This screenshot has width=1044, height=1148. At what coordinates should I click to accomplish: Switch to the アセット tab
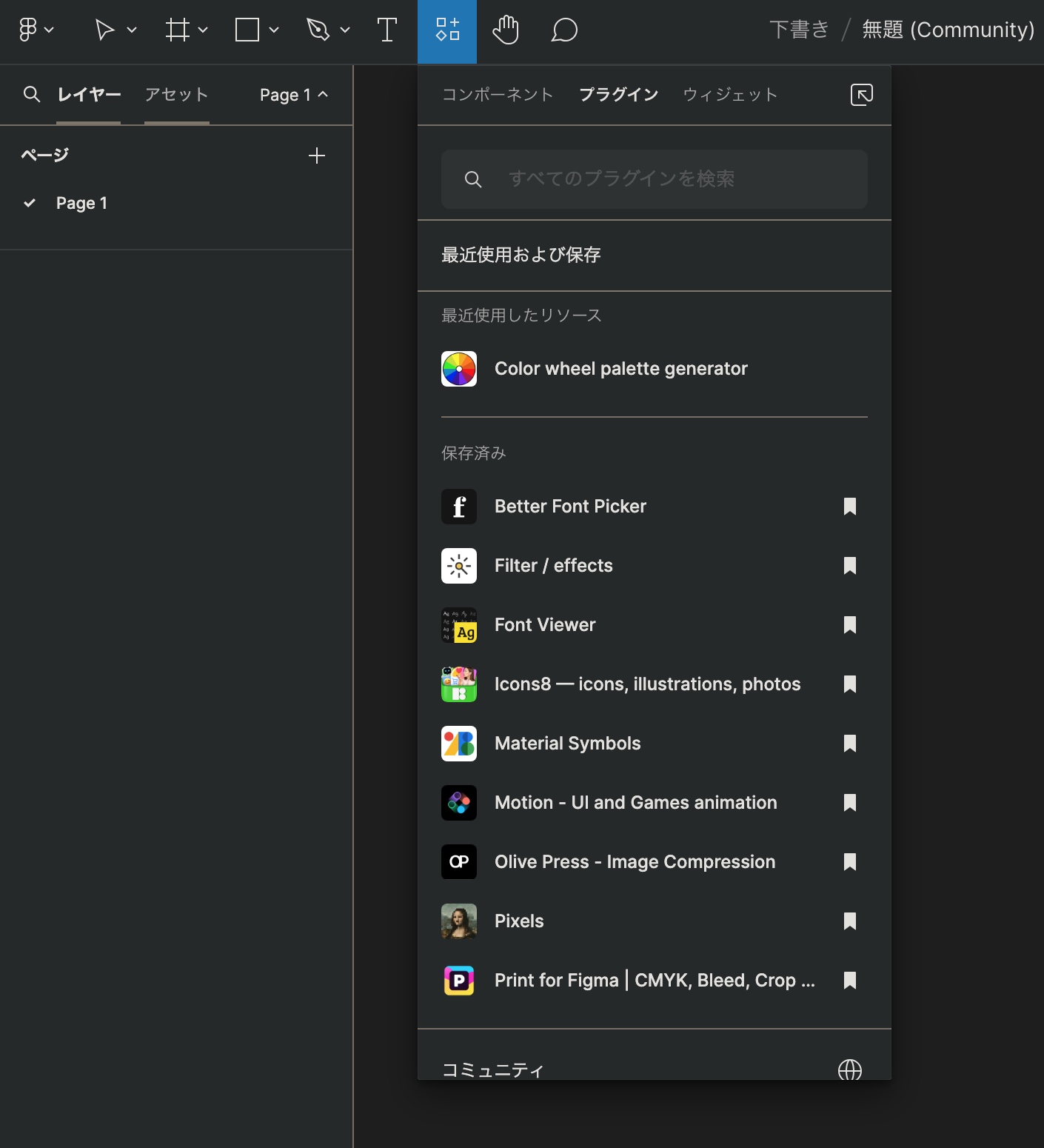pyautogui.click(x=177, y=95)
